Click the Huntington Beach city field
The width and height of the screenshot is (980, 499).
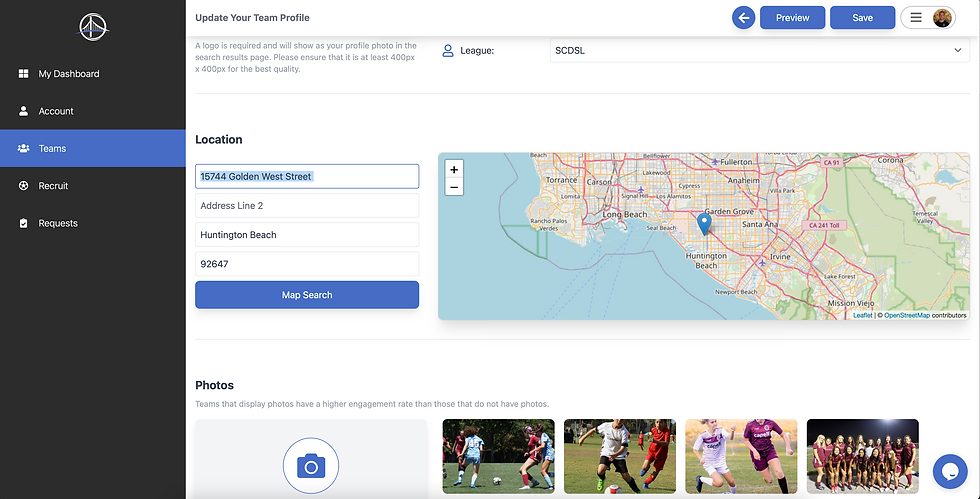coord(307,235)
